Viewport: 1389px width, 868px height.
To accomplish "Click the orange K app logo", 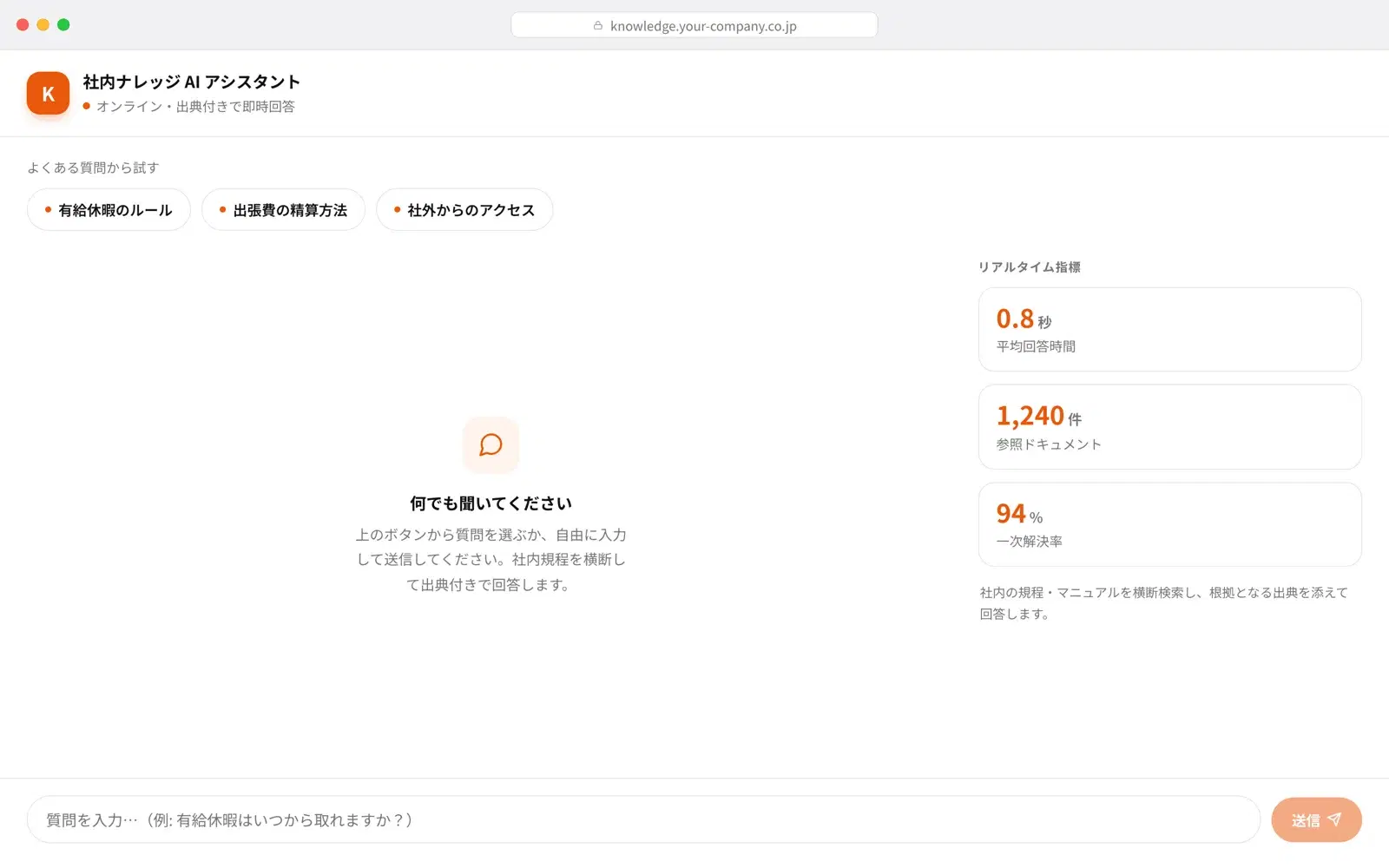I will [48, 93].
